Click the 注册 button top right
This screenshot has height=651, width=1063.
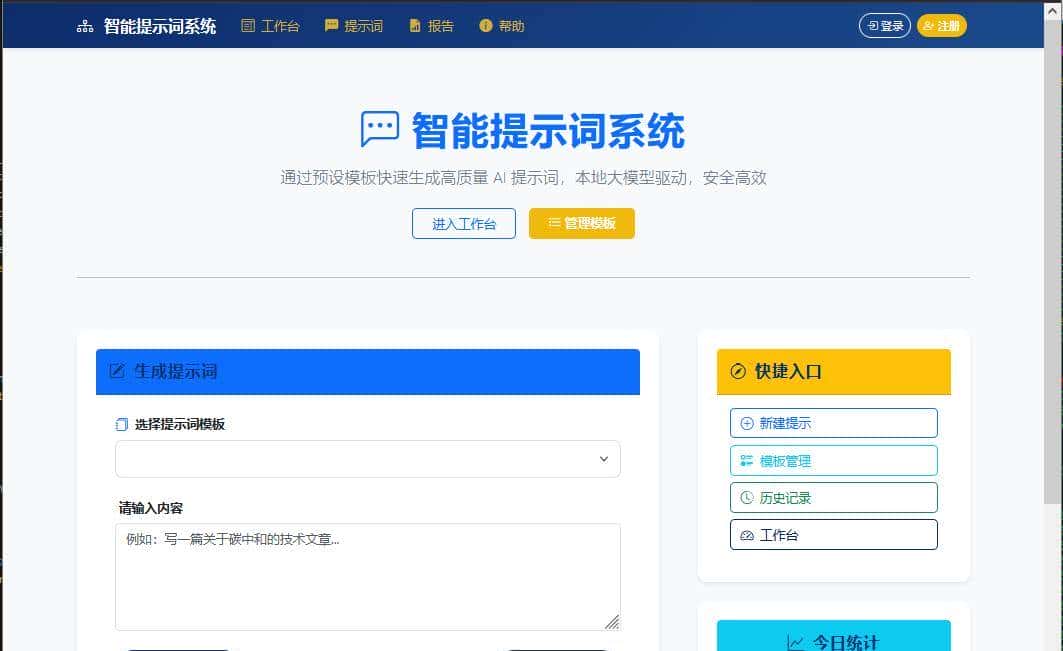coord(941,26)
